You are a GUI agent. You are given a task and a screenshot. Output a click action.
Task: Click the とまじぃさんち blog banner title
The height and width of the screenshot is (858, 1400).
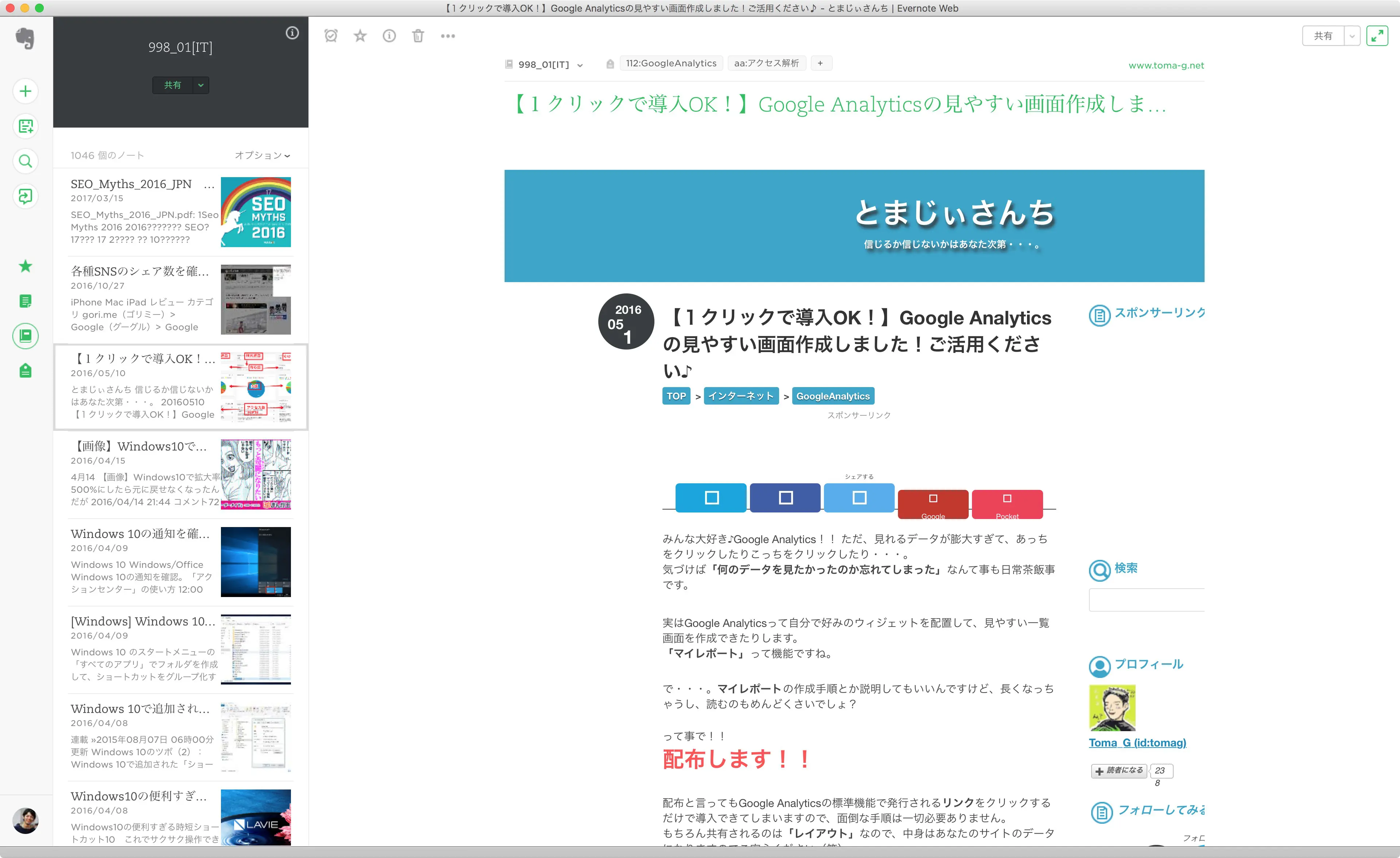954,213
